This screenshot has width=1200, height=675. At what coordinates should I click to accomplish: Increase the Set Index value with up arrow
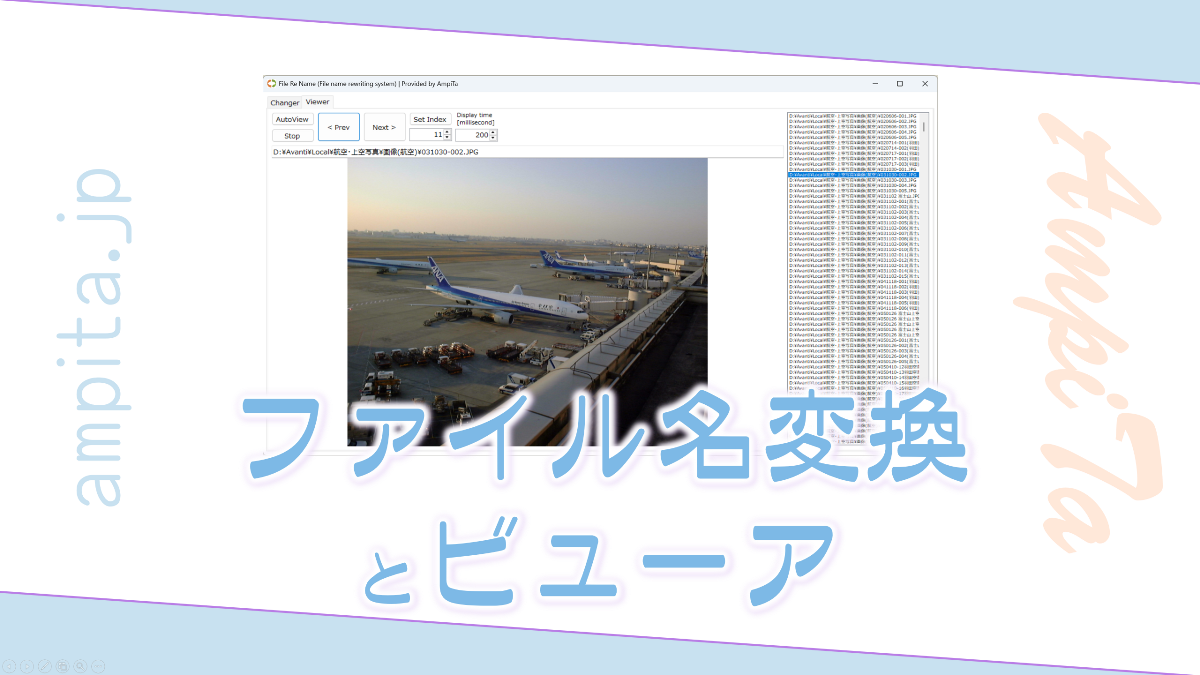(x=447, y=131)
